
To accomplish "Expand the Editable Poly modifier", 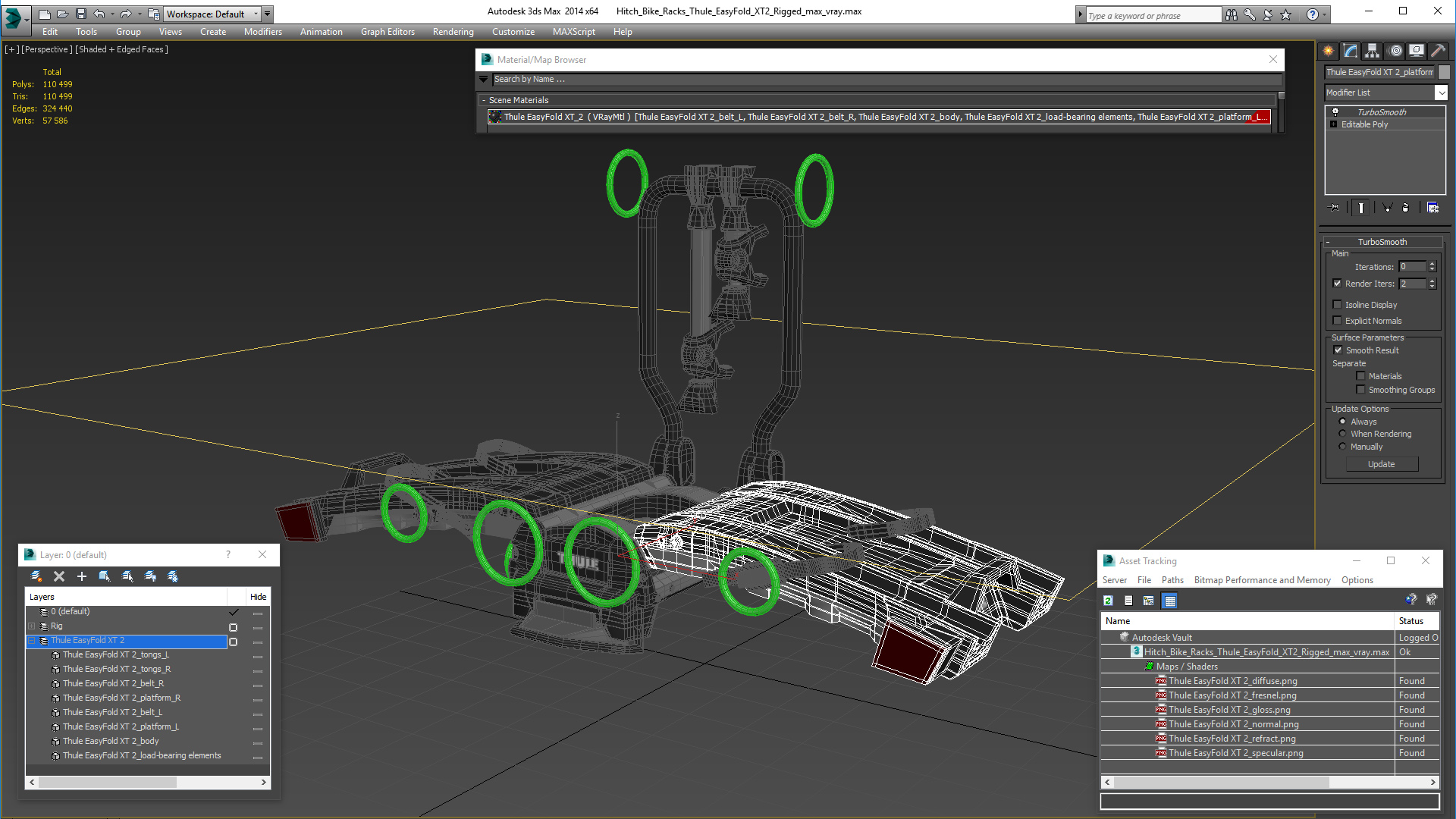I will click(x=1334, y=124).
